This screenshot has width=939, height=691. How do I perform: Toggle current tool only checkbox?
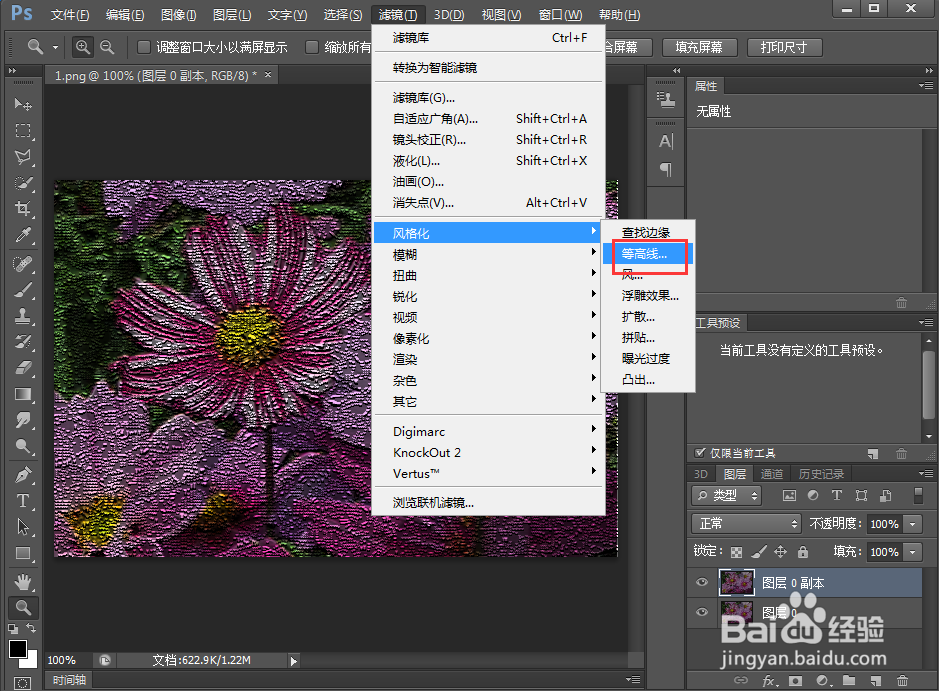click(699, 453)
